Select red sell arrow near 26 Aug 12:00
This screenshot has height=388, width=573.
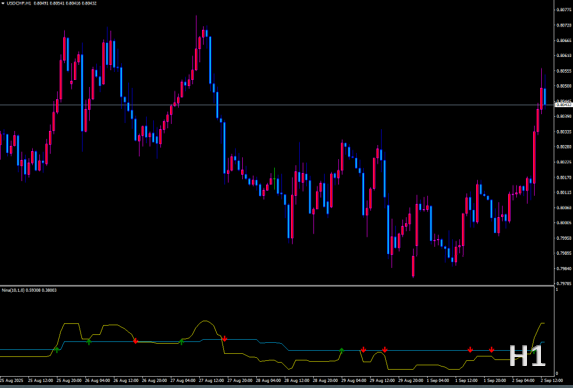(135, 341)
